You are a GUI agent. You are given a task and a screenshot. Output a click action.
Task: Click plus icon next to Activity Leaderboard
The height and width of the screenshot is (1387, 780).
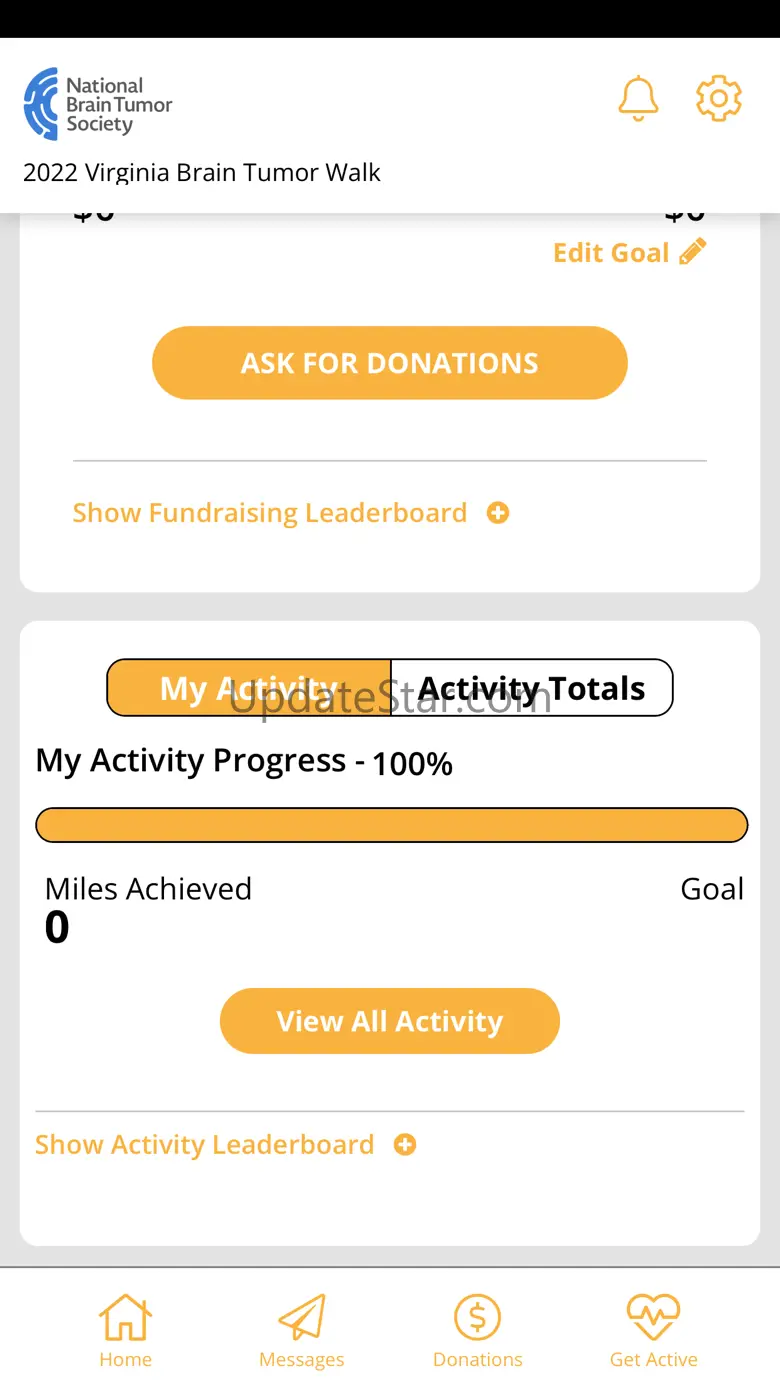coord(405,1145)
